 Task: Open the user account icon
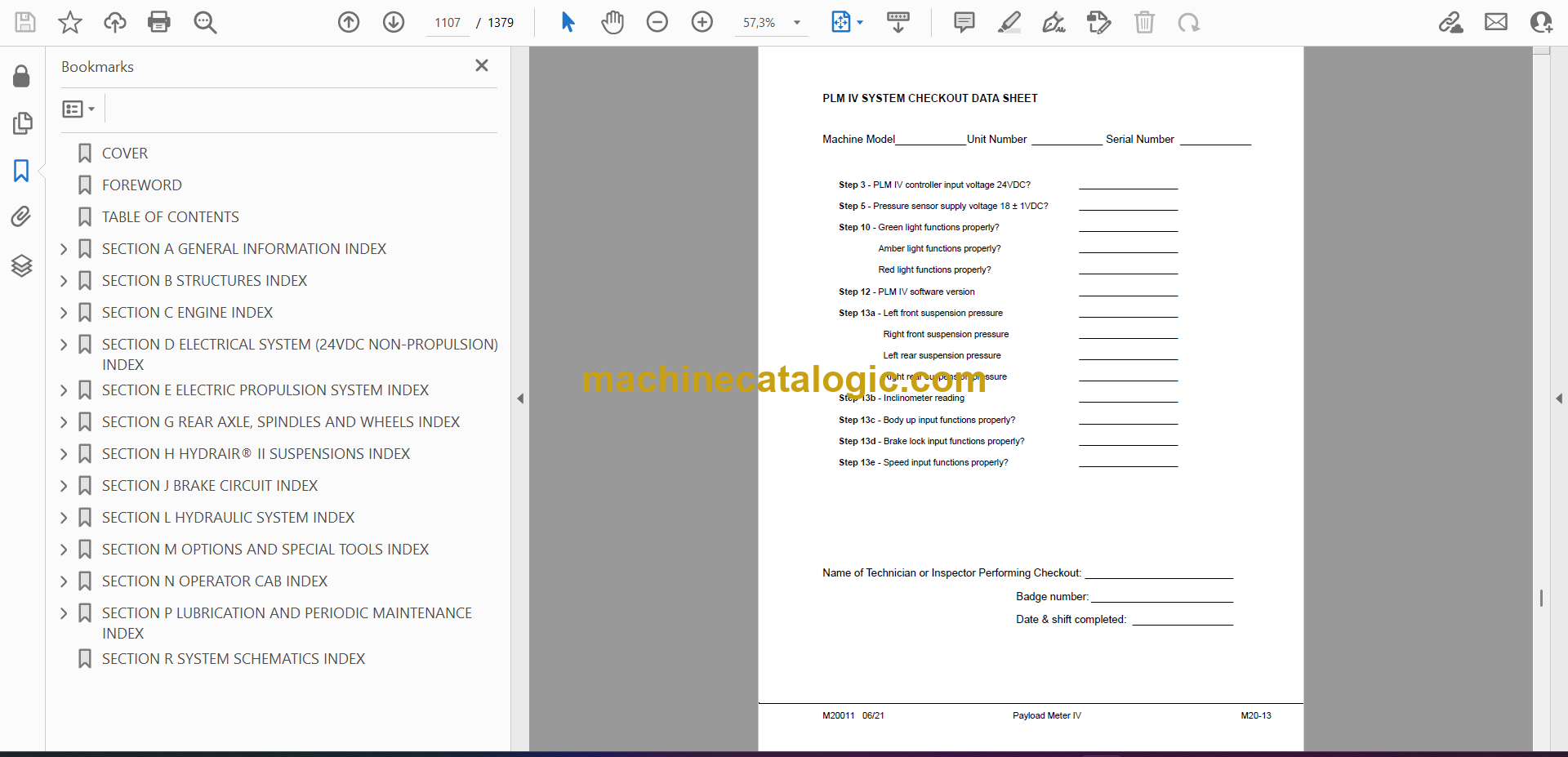click(1541, 22)
